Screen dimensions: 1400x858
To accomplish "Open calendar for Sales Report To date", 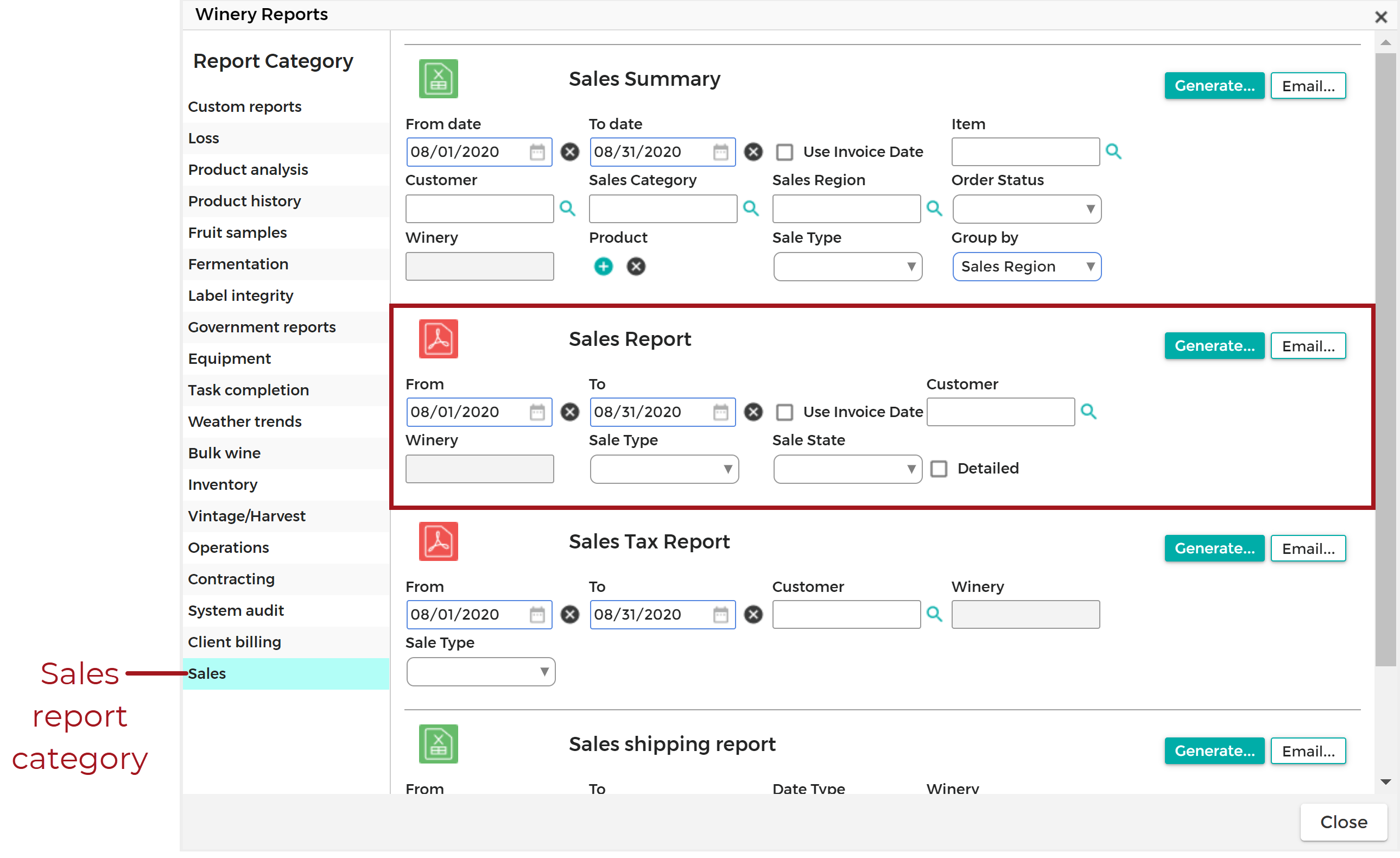I will 720,412.
